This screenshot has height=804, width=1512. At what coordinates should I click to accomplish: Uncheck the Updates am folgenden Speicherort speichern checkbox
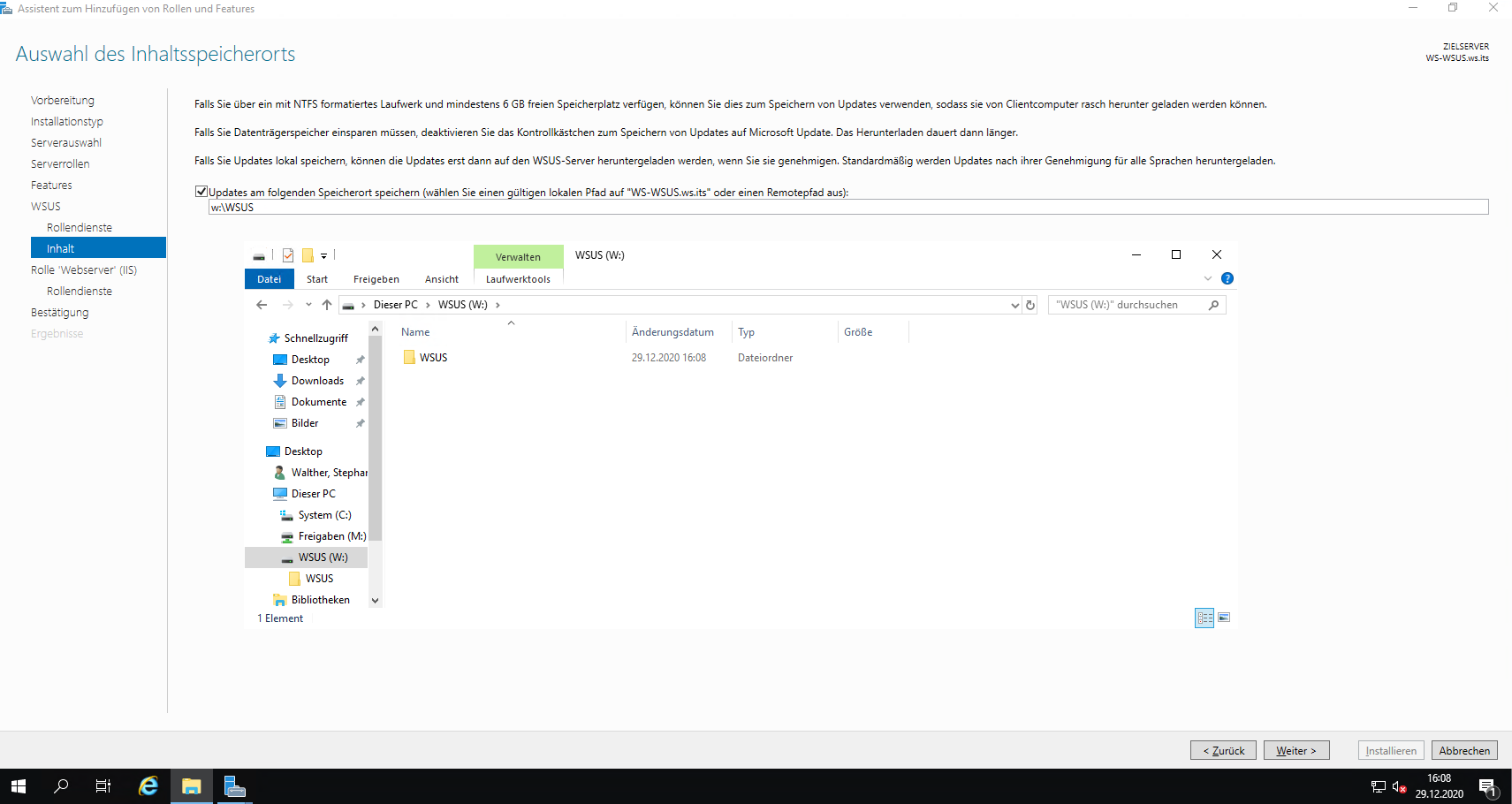[201, 192]
